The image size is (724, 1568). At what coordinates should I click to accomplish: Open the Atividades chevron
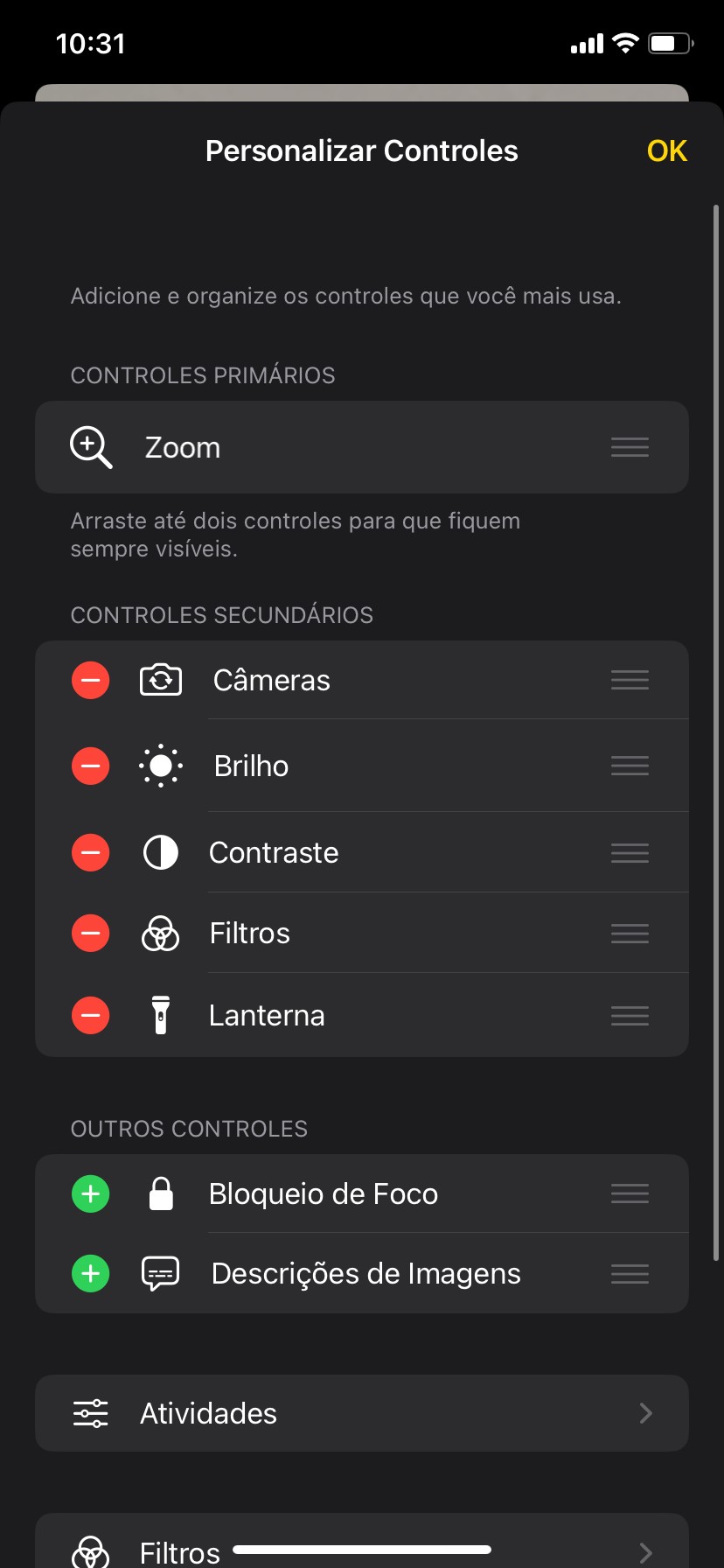coord(645,1413)
